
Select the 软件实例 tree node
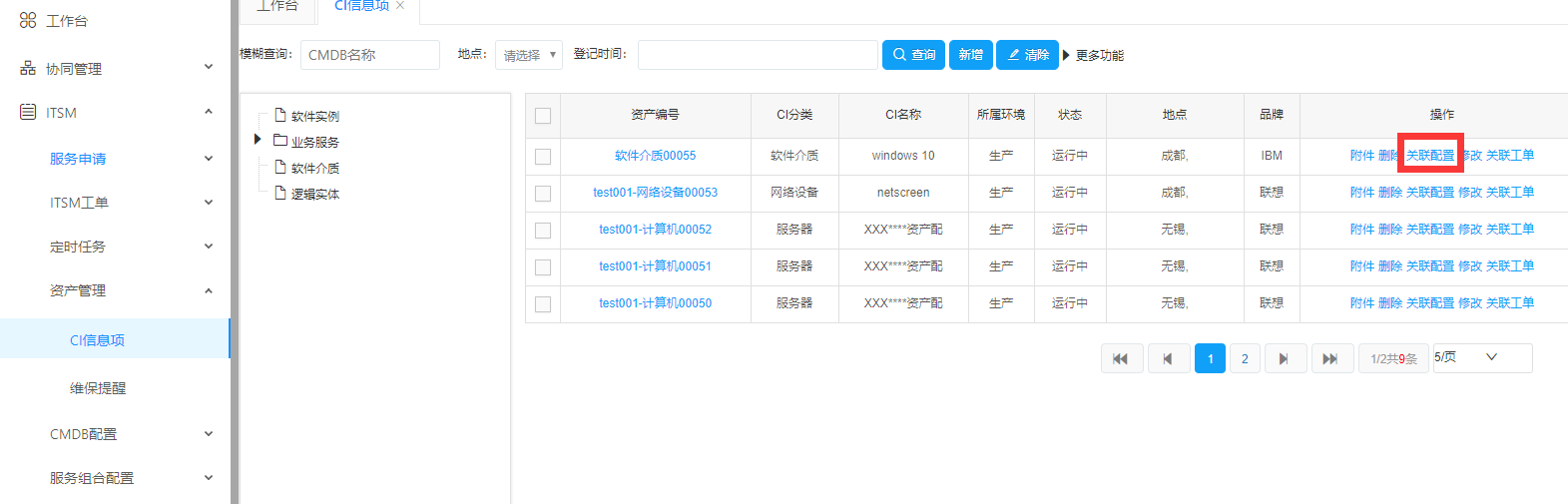[314, 116]
